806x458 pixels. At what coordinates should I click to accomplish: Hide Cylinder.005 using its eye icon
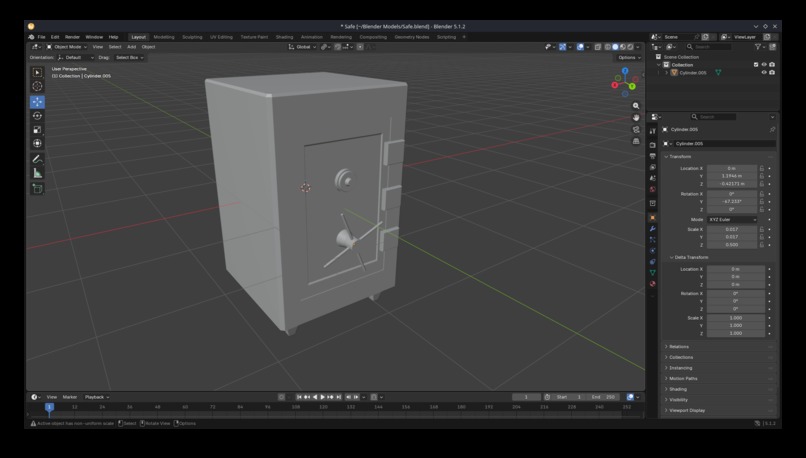(764, 72)
